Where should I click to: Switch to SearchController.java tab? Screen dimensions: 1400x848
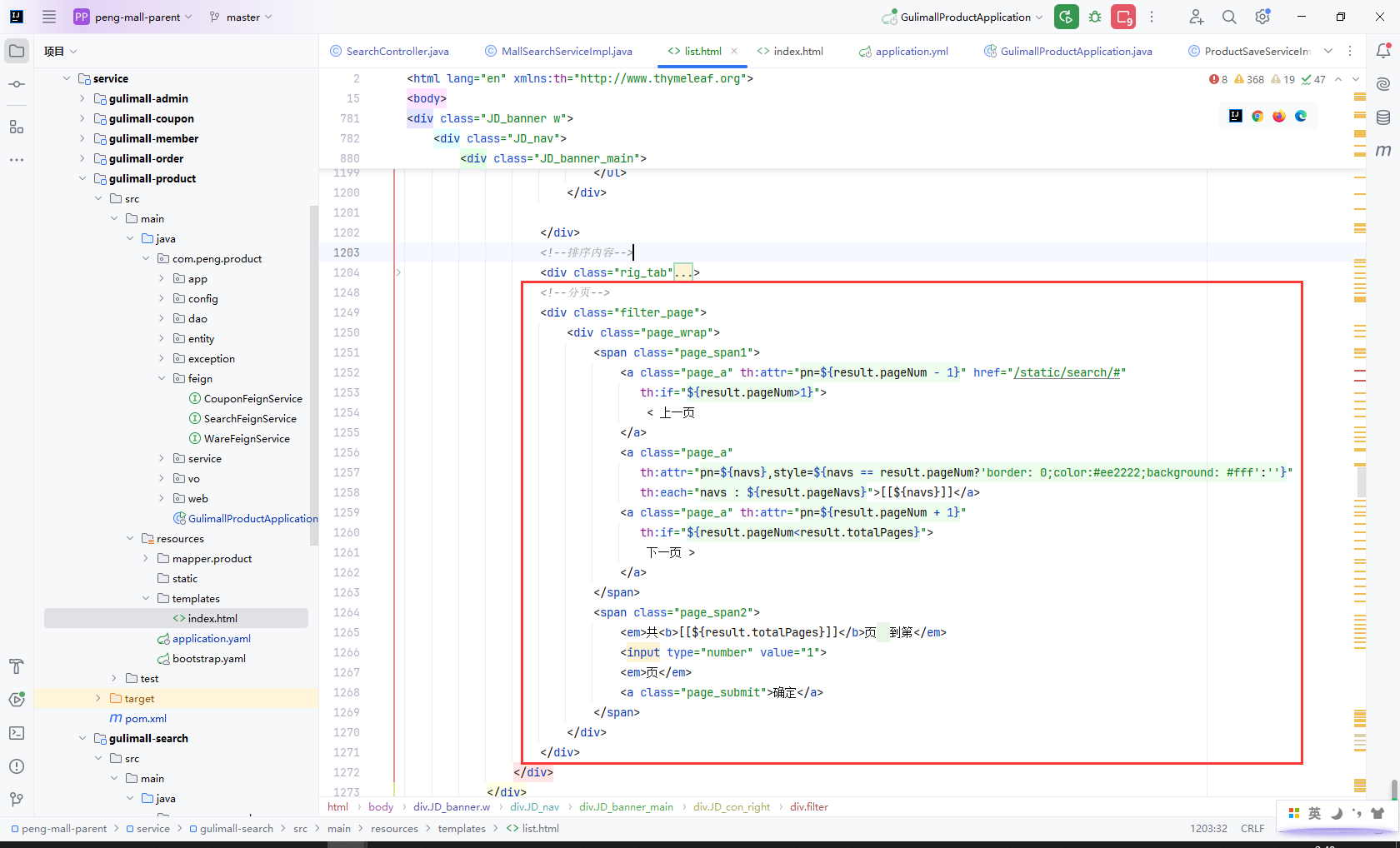pyautogui.click(x=389, y=51)
